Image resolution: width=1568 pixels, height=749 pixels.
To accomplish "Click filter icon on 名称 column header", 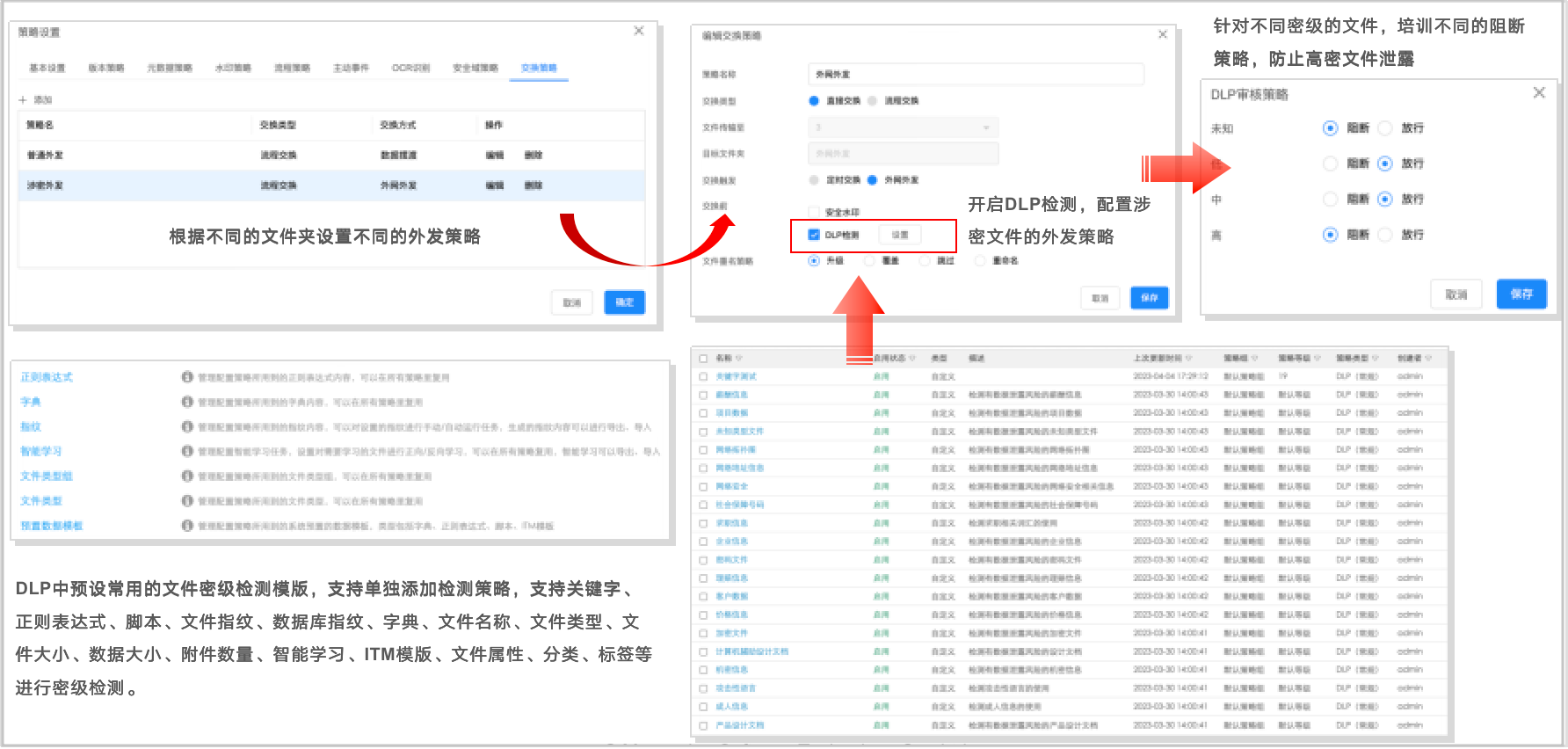I will [739, 359].
